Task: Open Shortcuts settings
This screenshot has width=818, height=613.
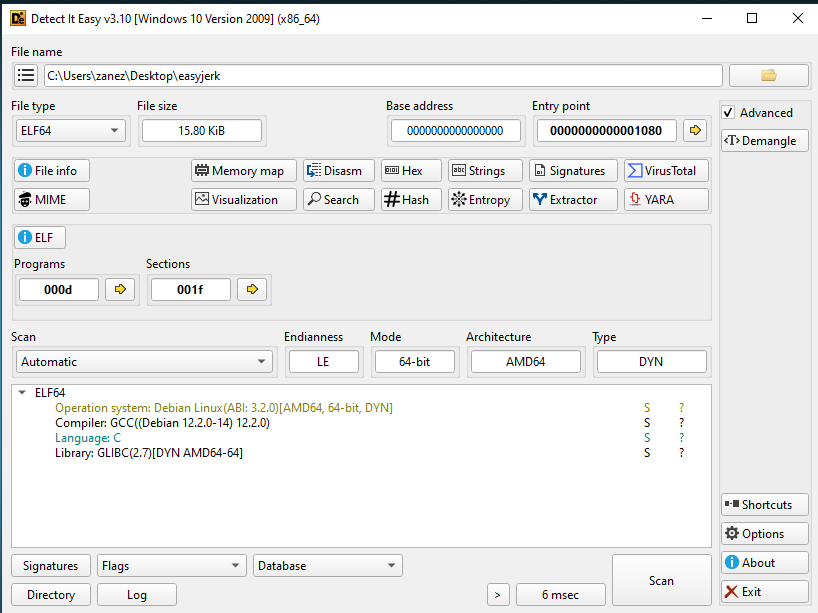Action: [765, 504]
